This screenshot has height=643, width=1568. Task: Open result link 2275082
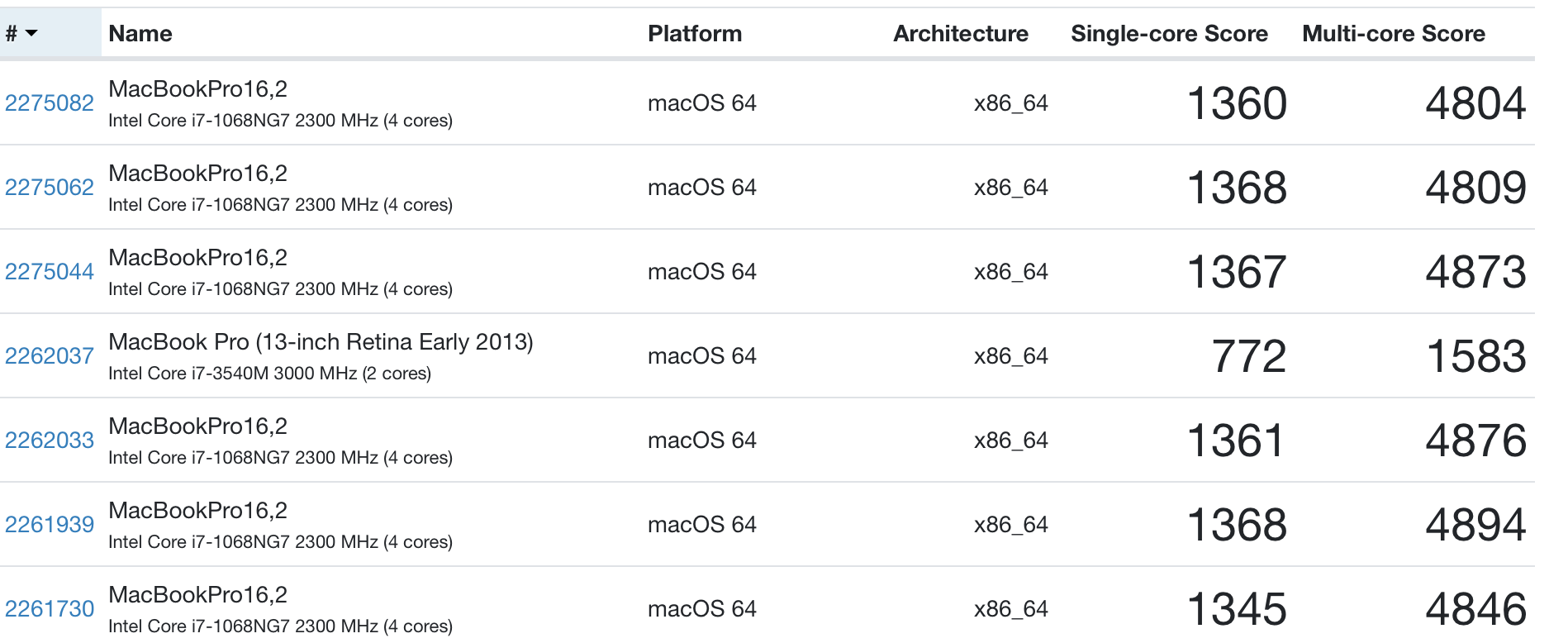[x=50, y=103]
